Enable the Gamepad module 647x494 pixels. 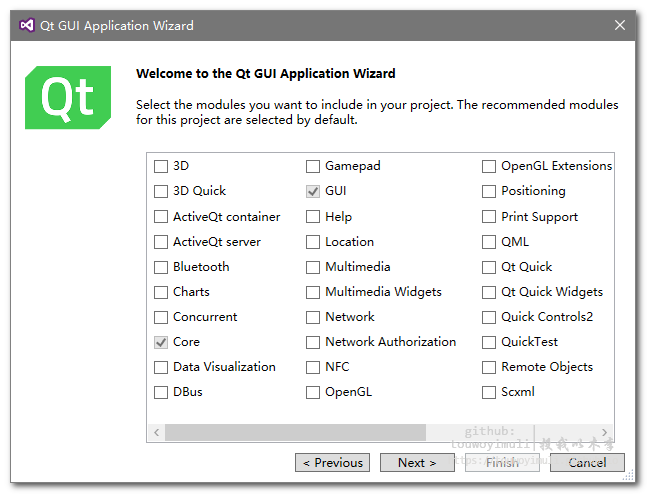tap(313, 166)
